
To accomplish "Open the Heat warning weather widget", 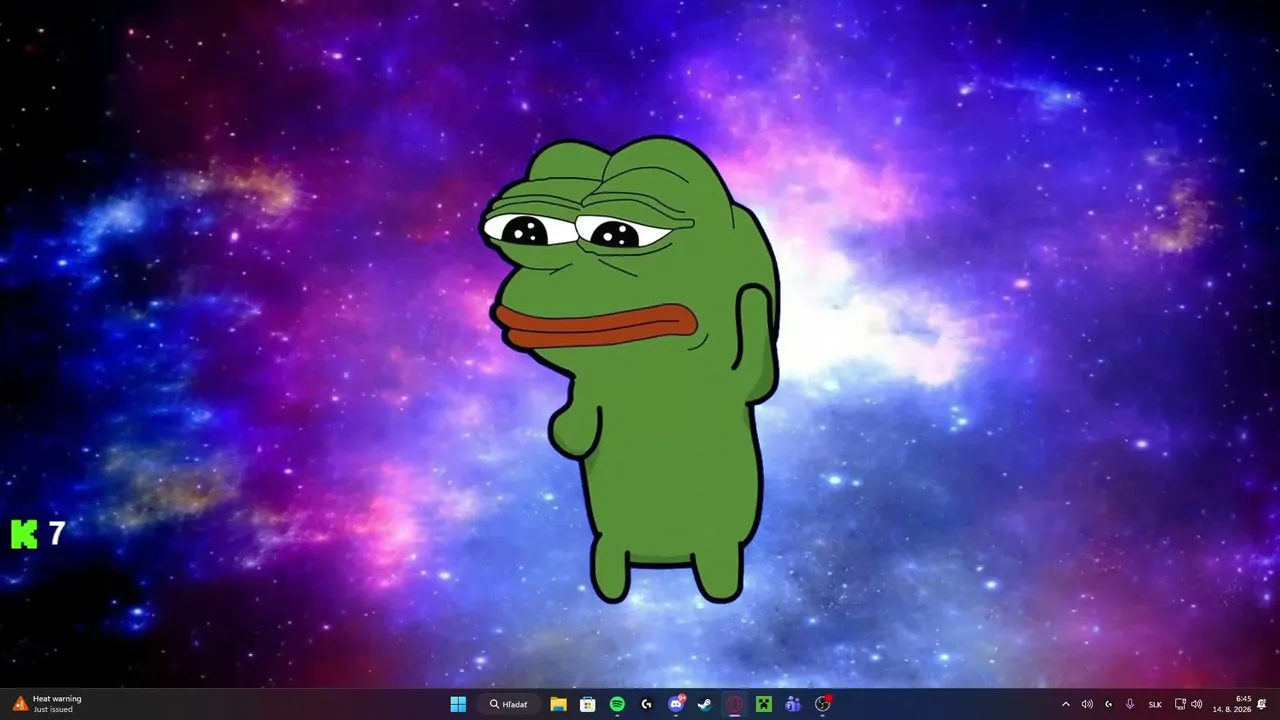I will point(47,704).
